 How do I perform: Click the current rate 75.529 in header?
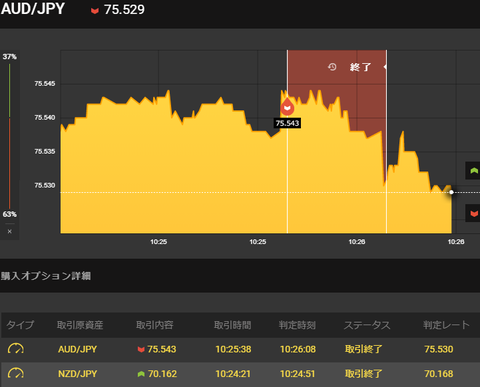click(124, 10)
